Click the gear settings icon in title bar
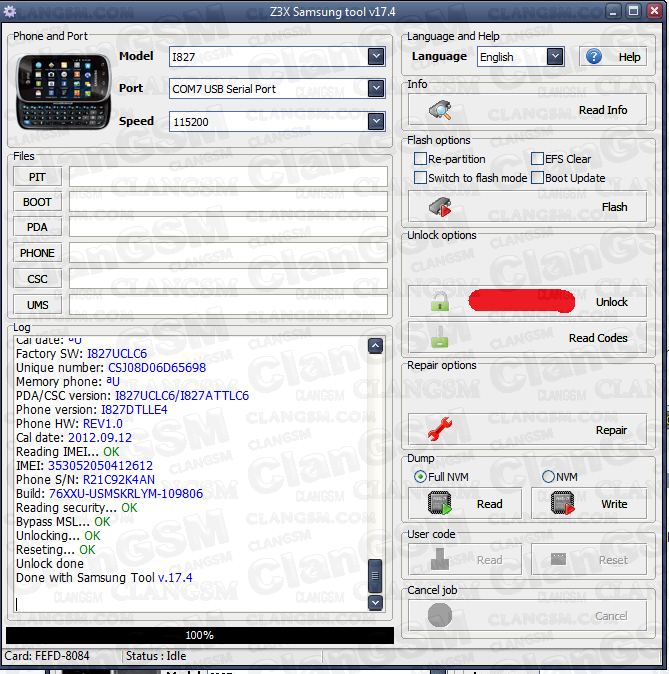The height and width of the screenshot is (674, 669). (x=9, y=11)
